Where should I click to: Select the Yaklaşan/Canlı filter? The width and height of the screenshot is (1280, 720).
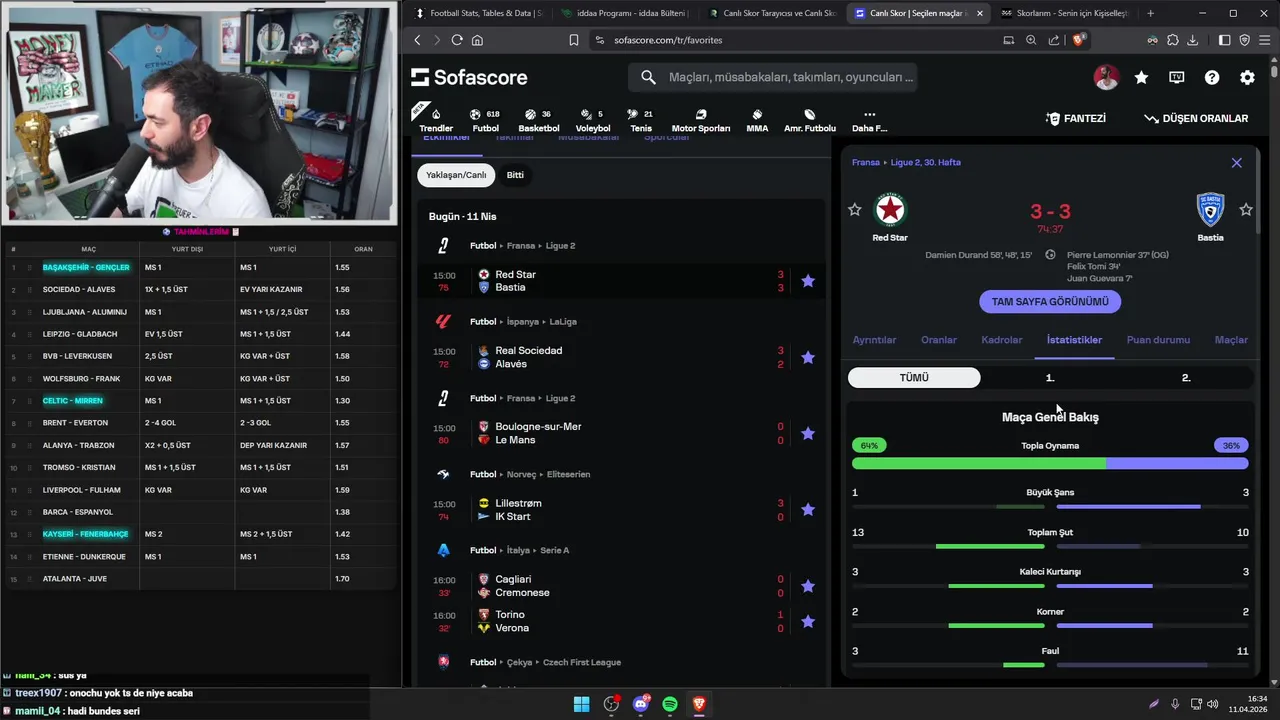(x=456, y=175)
